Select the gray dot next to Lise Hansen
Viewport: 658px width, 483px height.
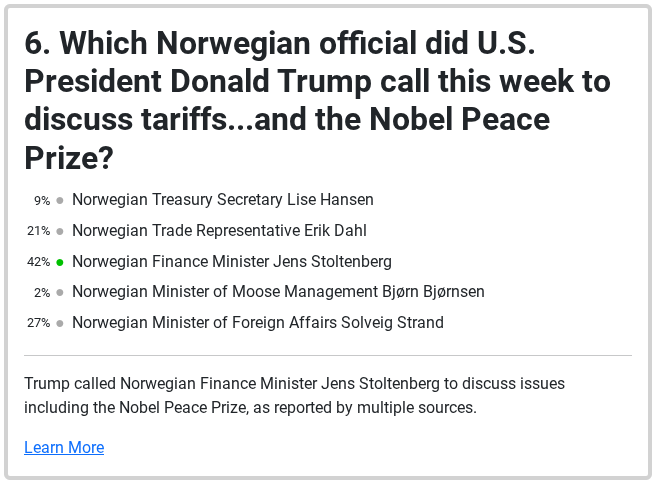tap(60, 201)
